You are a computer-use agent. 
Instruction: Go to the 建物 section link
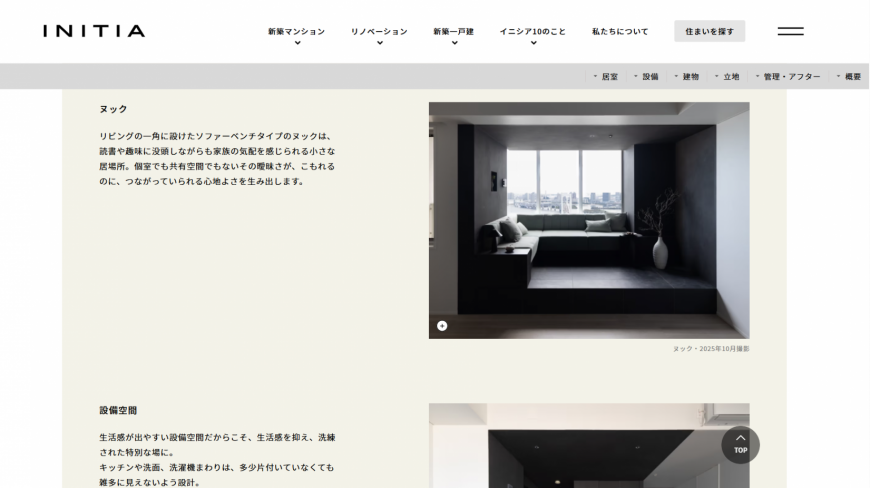tap(687, 77)
